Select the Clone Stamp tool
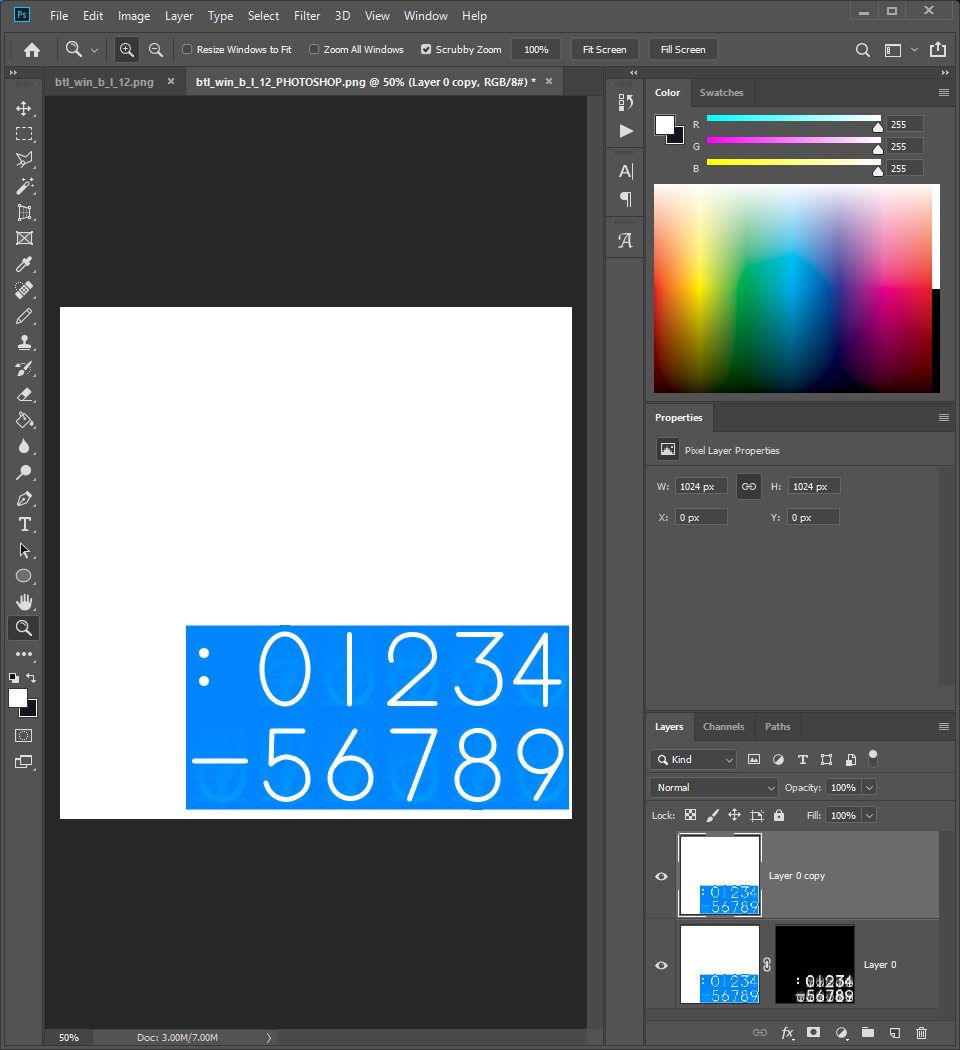The image size is (960, 1050). click(24, 342)
